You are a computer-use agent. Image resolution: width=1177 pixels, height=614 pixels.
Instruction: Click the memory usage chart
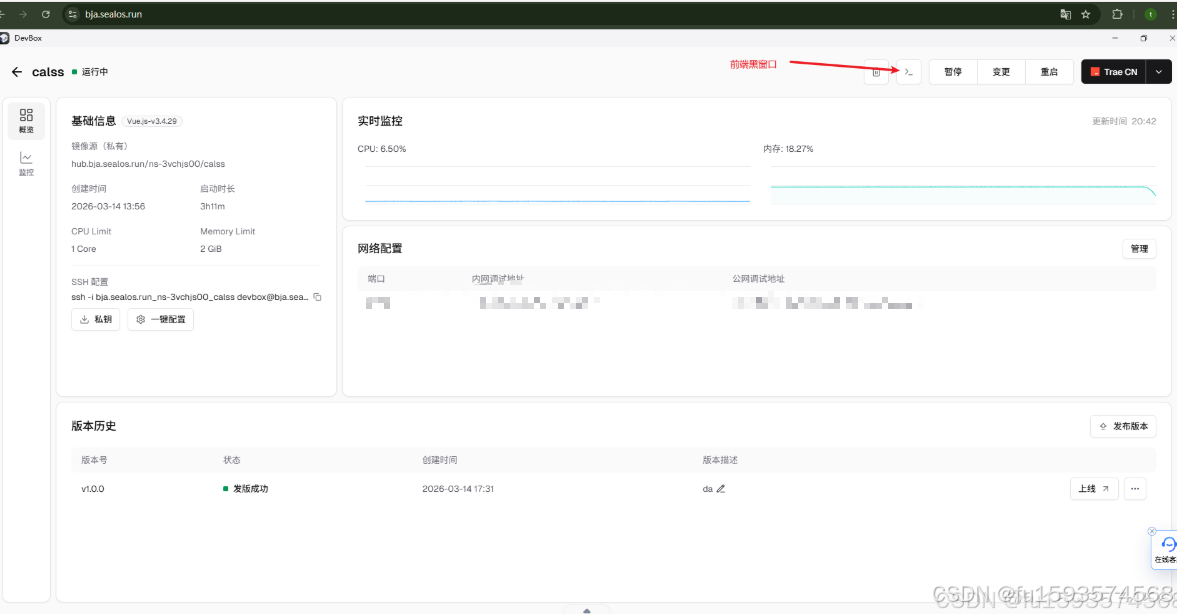pyautogui.click(x=963, y=185)
